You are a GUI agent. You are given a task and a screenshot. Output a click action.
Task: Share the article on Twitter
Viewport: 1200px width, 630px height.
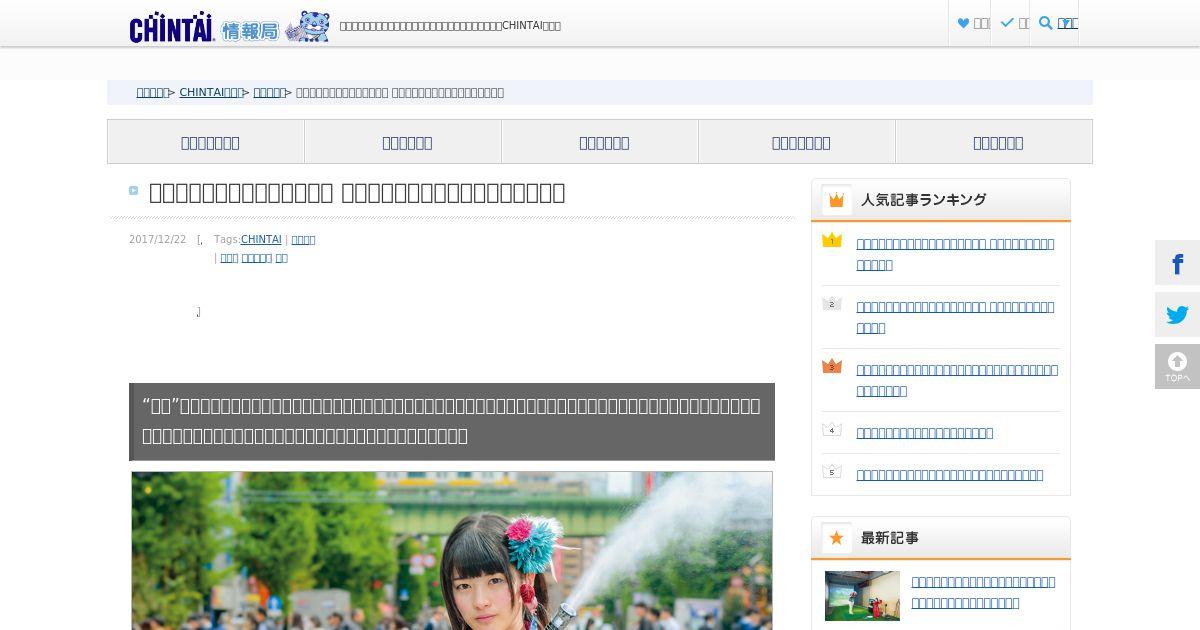tap(1178, 315)
